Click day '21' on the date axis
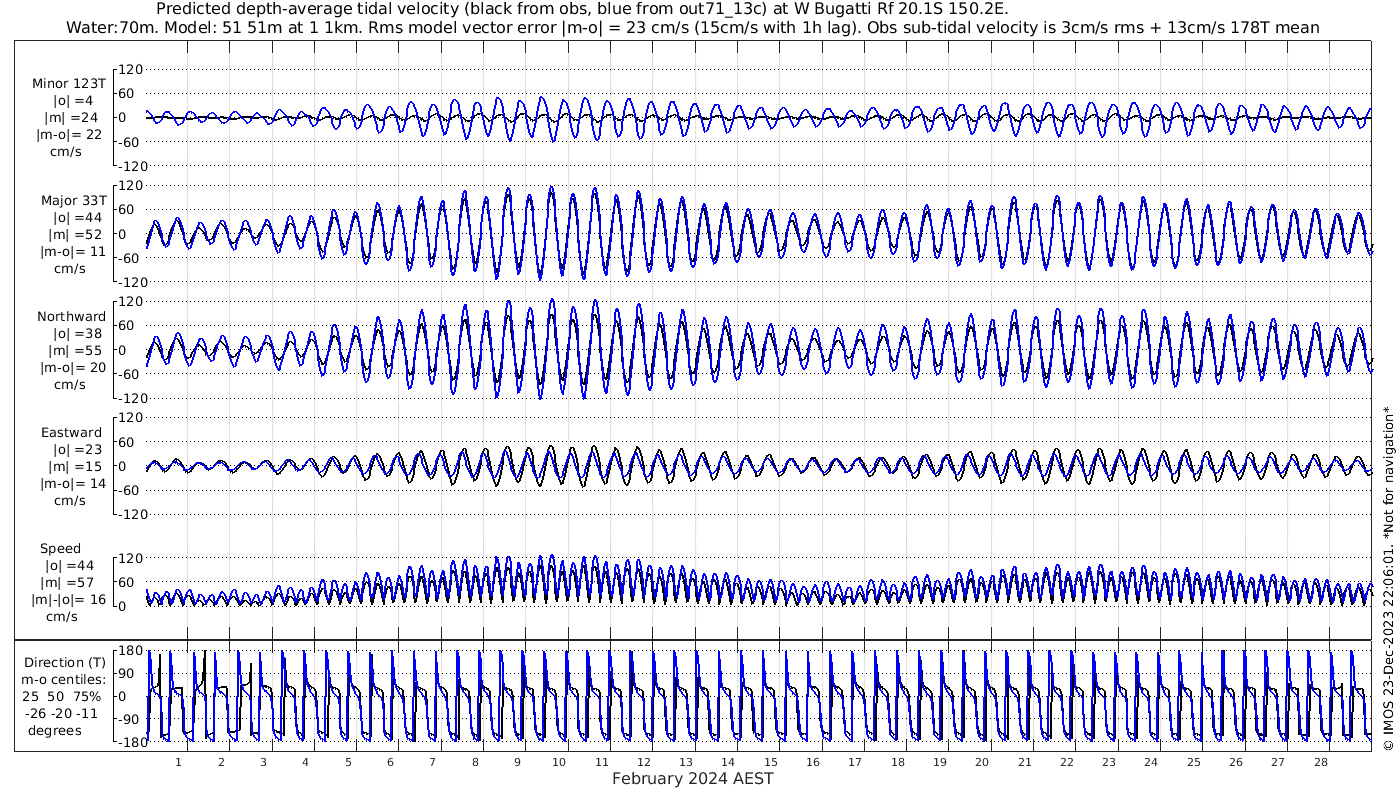Image resolution: width=1400 pixels, height=800 pixels. [x=1024, y=762]
